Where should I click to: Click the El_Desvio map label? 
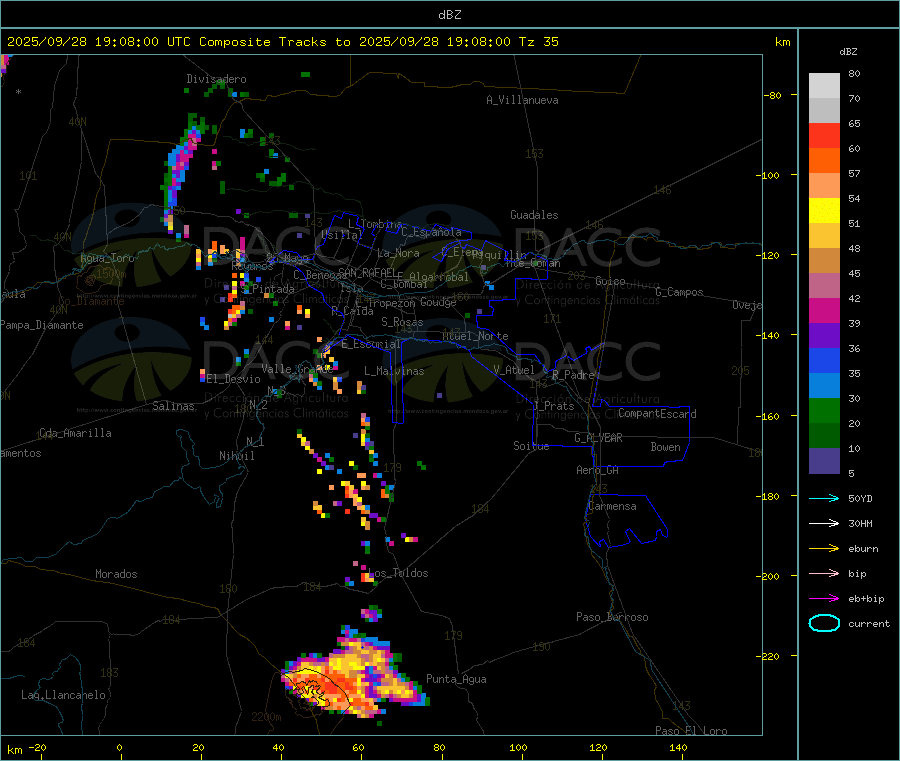coord(234,379)
